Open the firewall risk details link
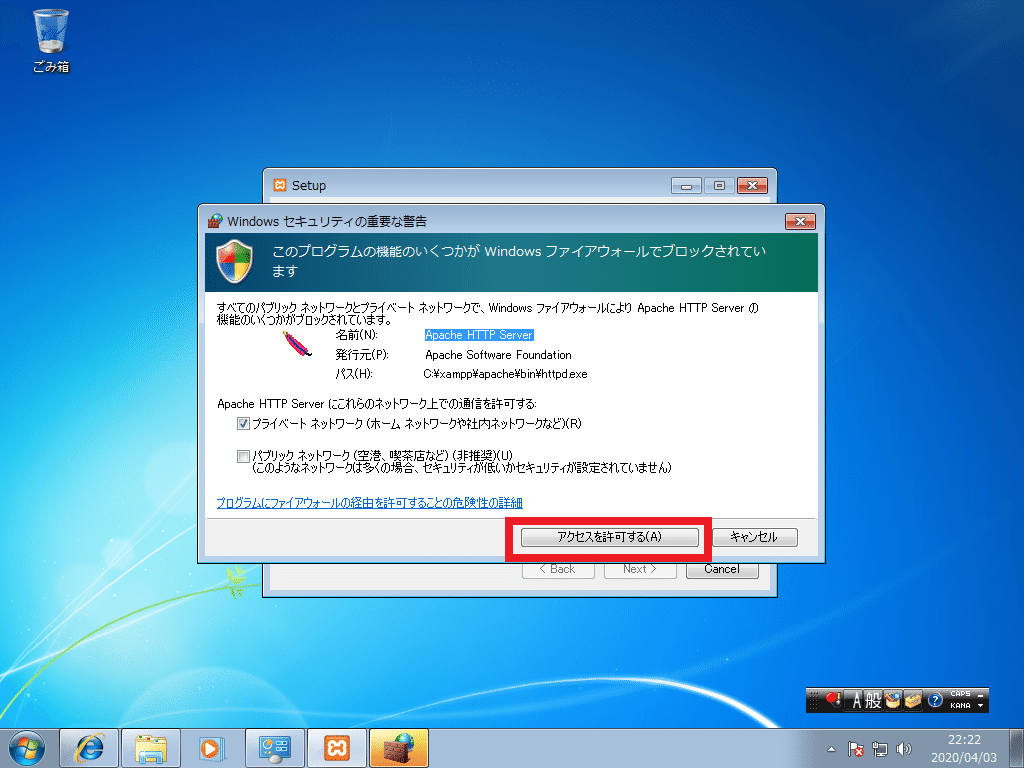 (x=369, y=502)
